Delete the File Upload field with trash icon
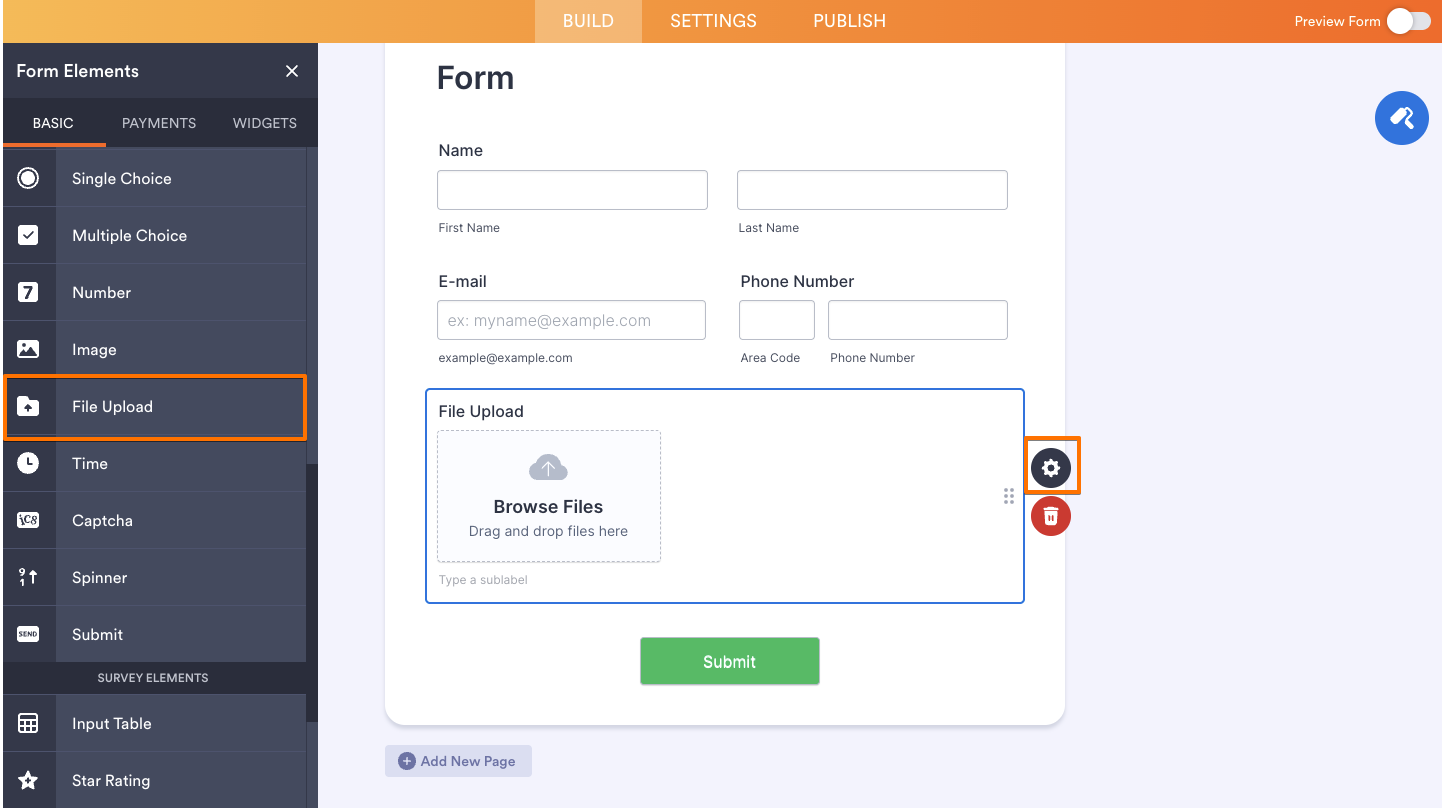Screen dimensions: 1442x808 (1051, 516)
